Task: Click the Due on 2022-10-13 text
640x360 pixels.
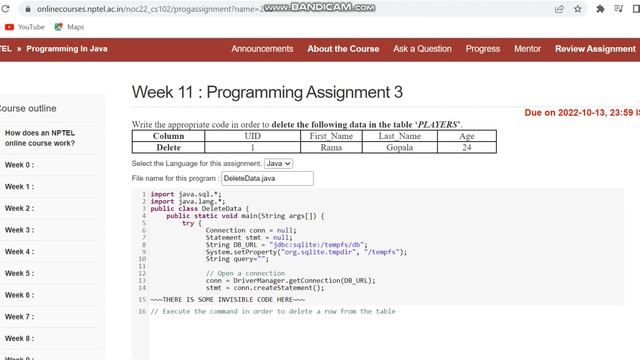Action: 582,113
